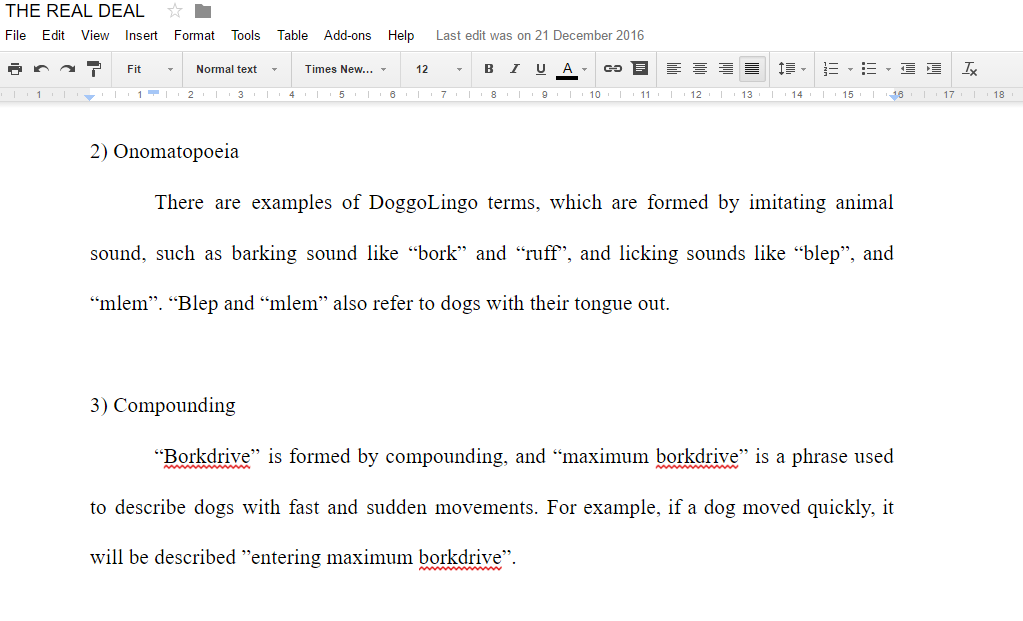This screenshot has width=1023, height=621.
Task: Redo the last undone action
Action: [67, 69]
